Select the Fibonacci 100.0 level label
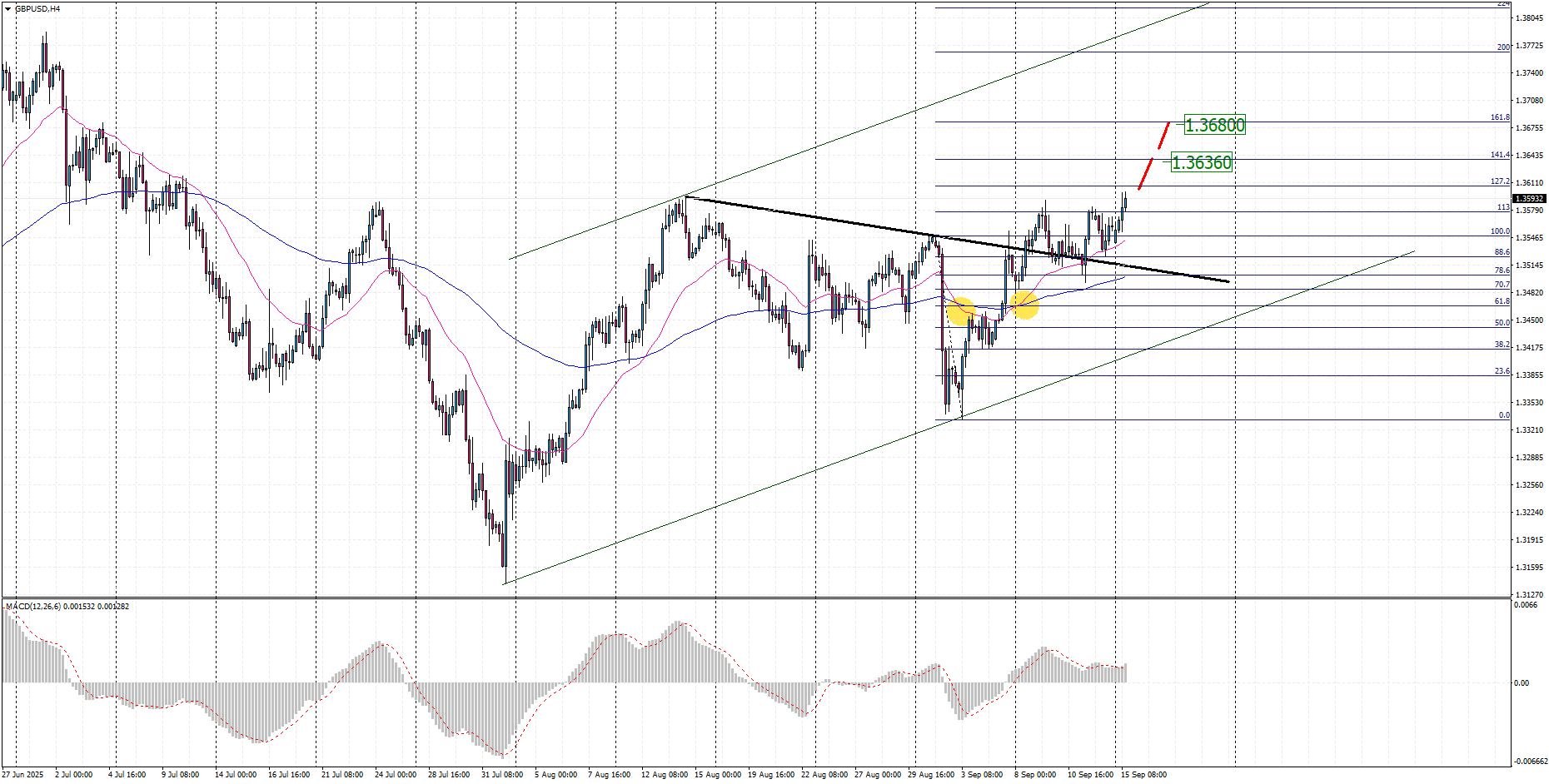1549x784 pixels. (1499, 231)
